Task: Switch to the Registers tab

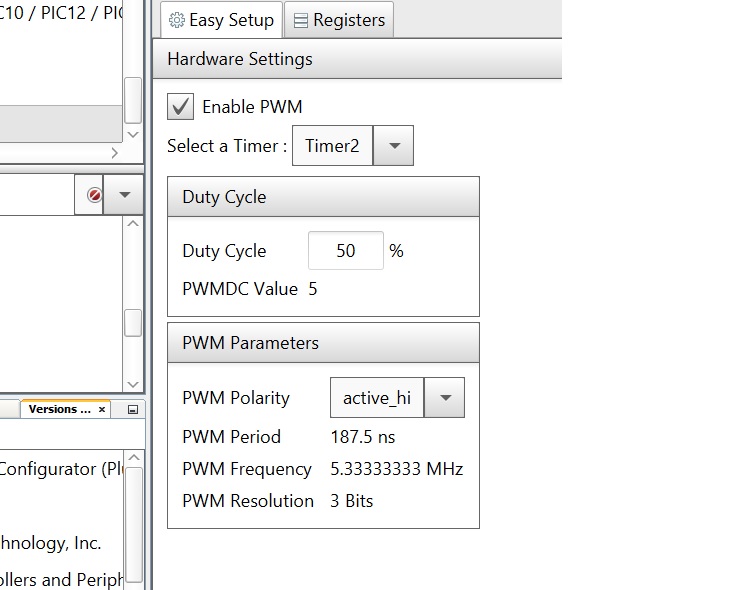Action: click(338, 20)
